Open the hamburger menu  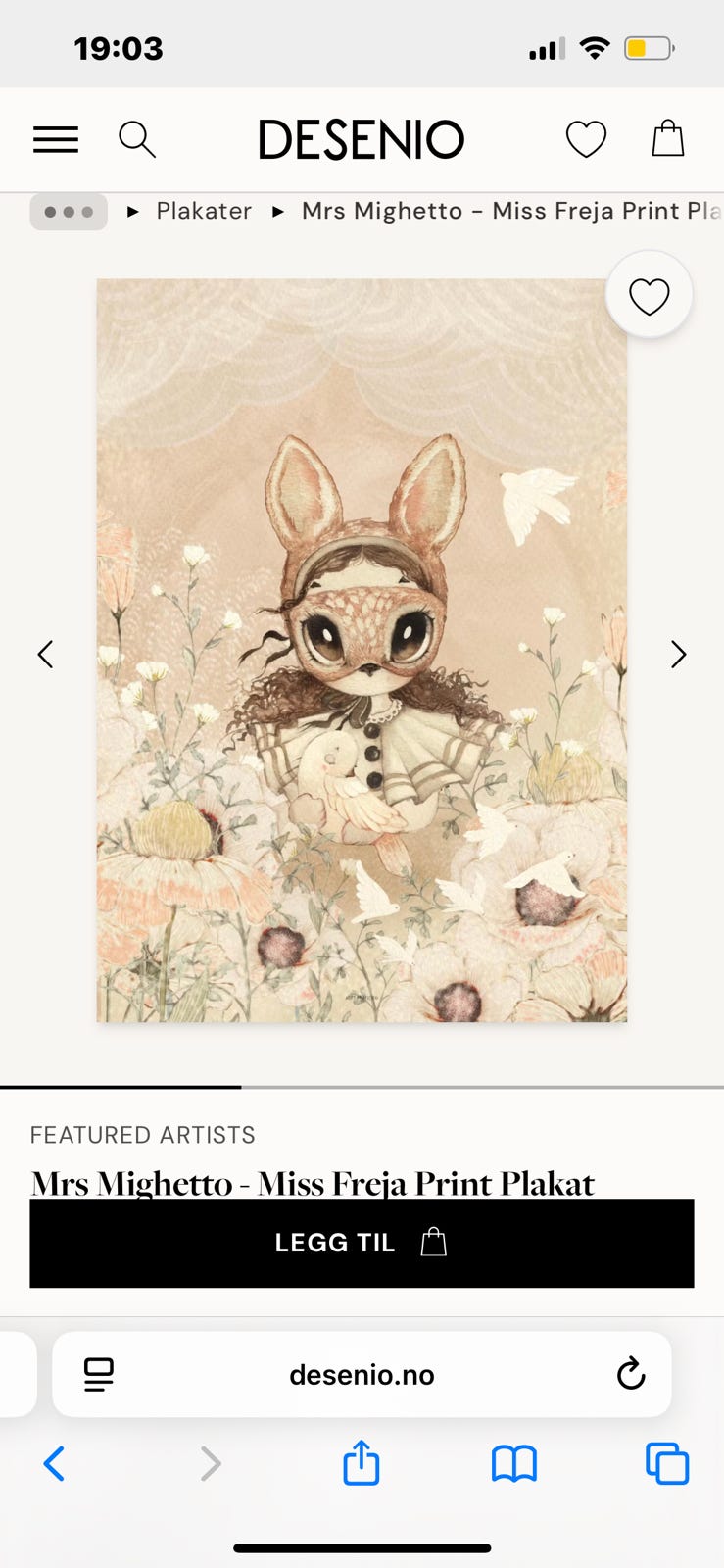coord(56,140)
